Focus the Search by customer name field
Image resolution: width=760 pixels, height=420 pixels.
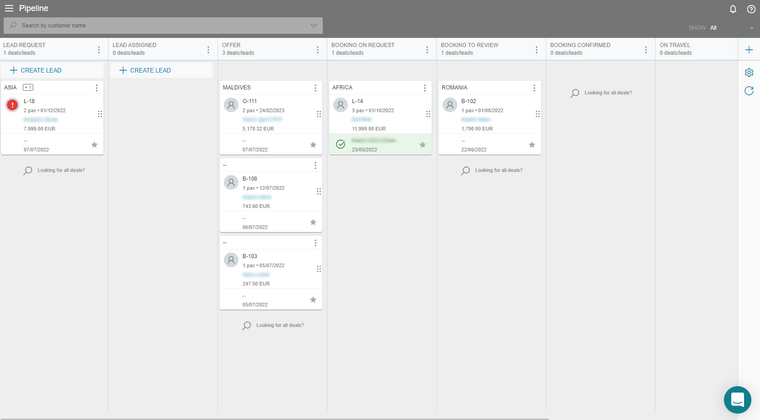(x=163, y=26)
